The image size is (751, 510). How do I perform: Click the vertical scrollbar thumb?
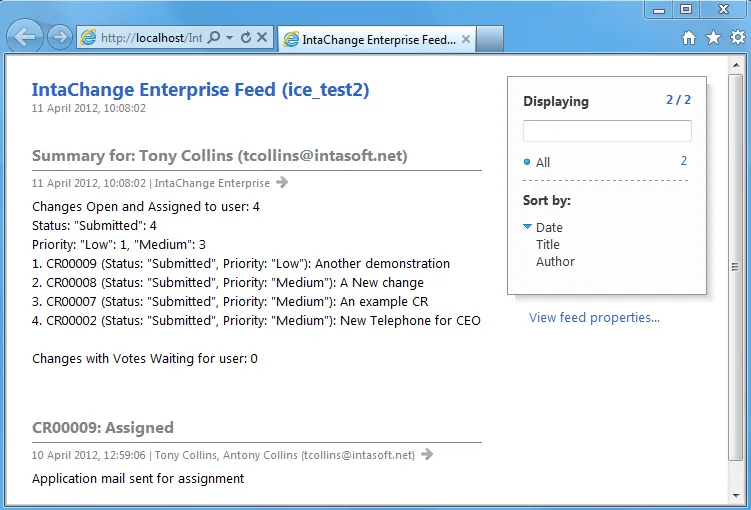(736, 267)
